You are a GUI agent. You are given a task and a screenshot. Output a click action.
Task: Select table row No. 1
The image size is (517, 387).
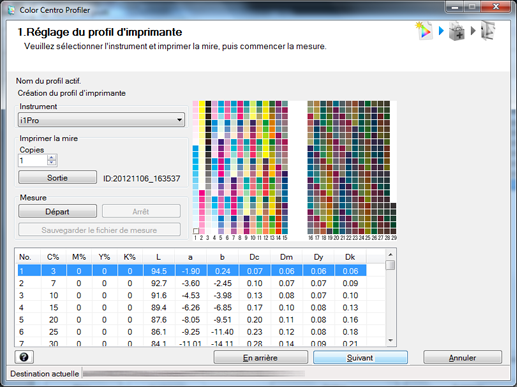point(192,271)
